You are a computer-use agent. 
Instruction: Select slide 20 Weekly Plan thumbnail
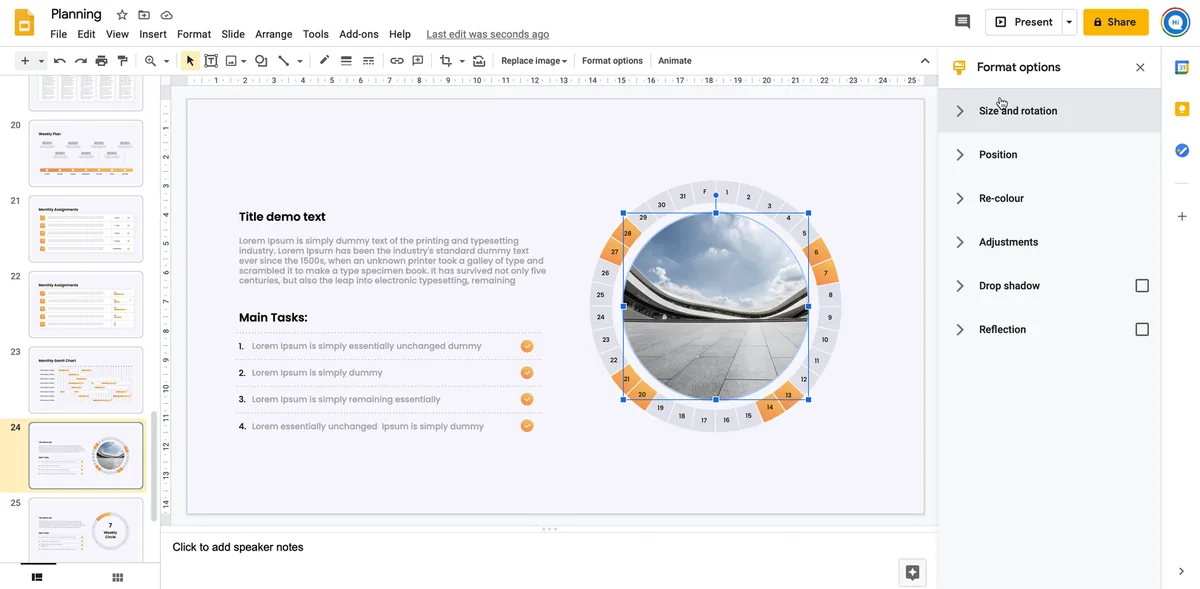(86, 153)
